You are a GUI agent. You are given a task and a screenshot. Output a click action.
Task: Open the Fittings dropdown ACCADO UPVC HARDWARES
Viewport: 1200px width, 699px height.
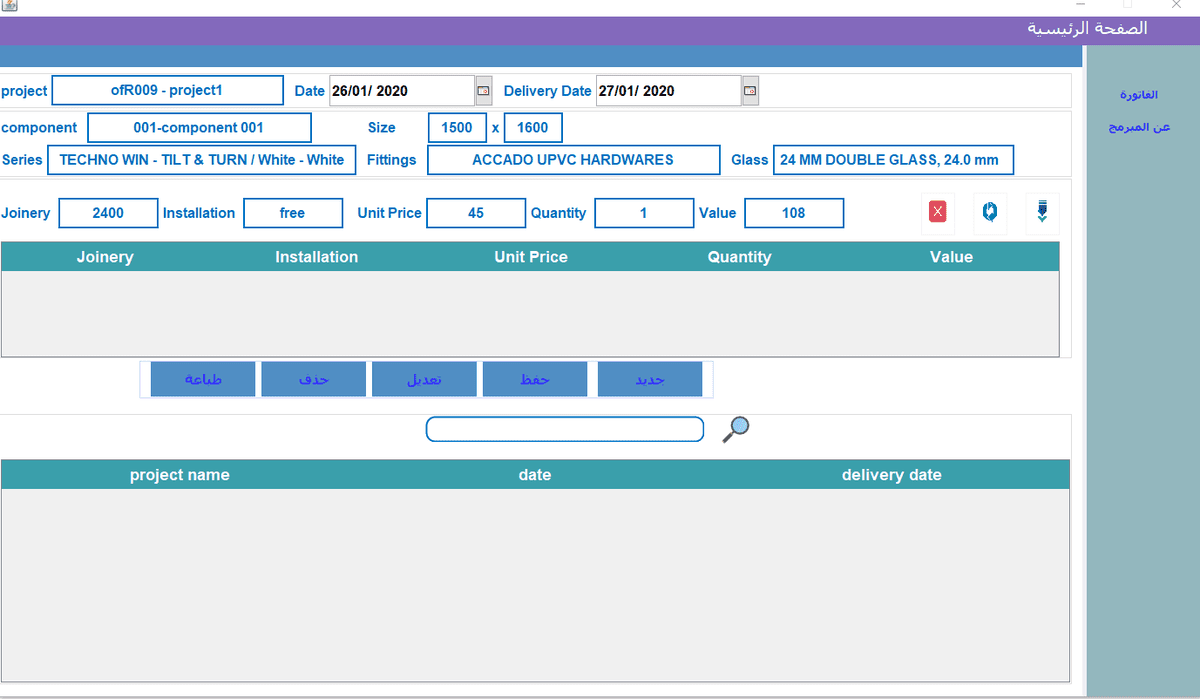pos(573,160)
